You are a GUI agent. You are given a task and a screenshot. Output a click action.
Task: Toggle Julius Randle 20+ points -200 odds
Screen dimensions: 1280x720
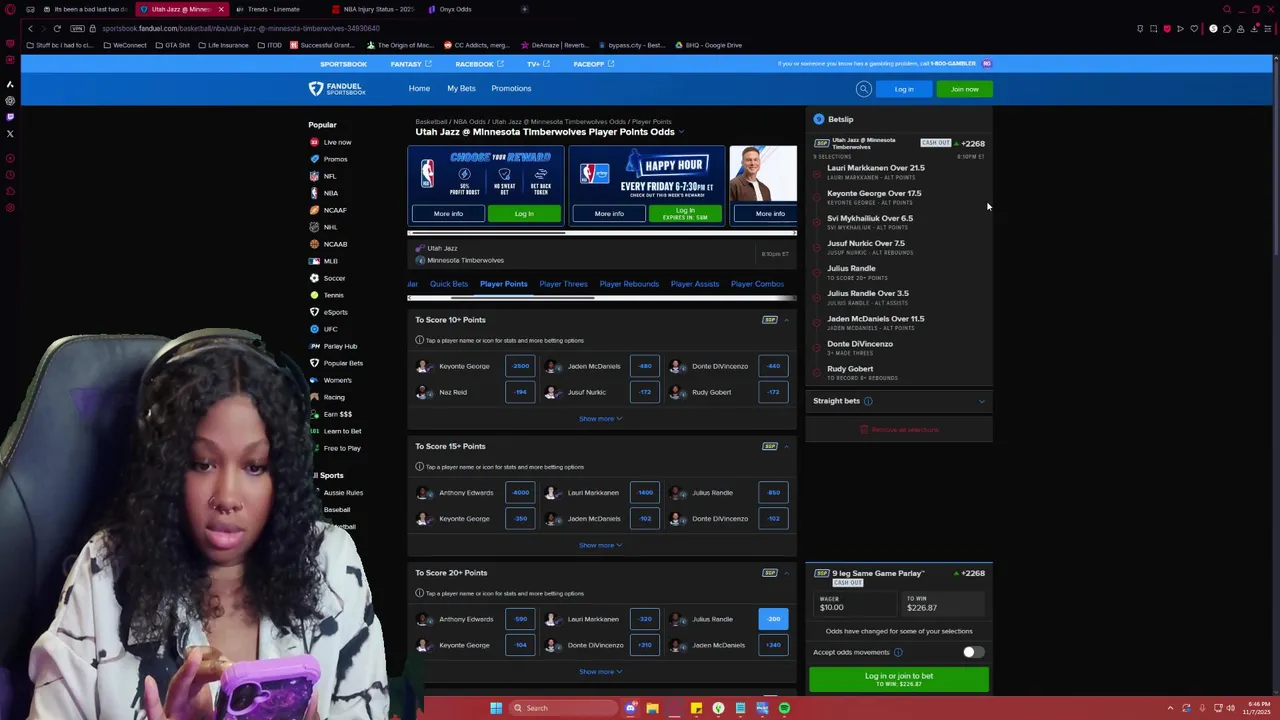[773, 619]
